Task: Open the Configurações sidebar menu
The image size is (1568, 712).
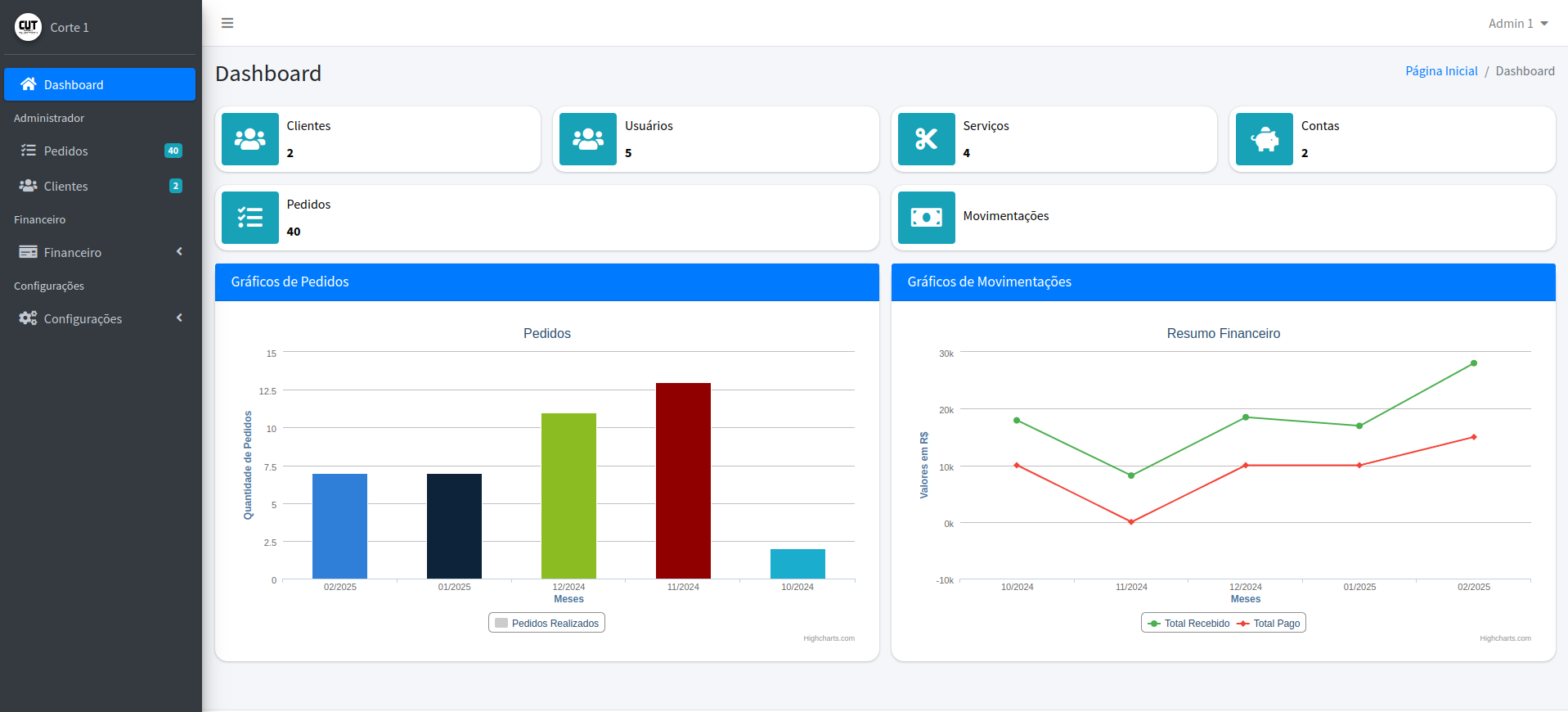Action: pyautogui.click(x=100, y=318)
